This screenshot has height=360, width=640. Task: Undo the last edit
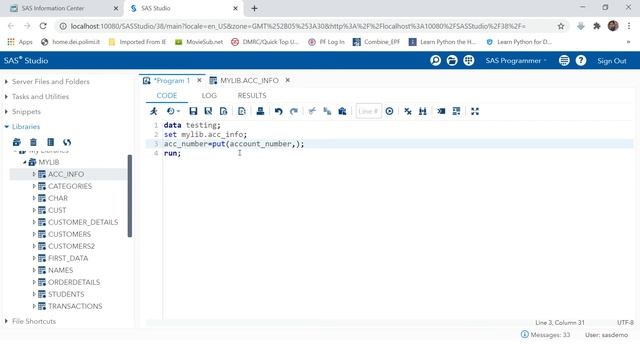(x=278, y=111)
